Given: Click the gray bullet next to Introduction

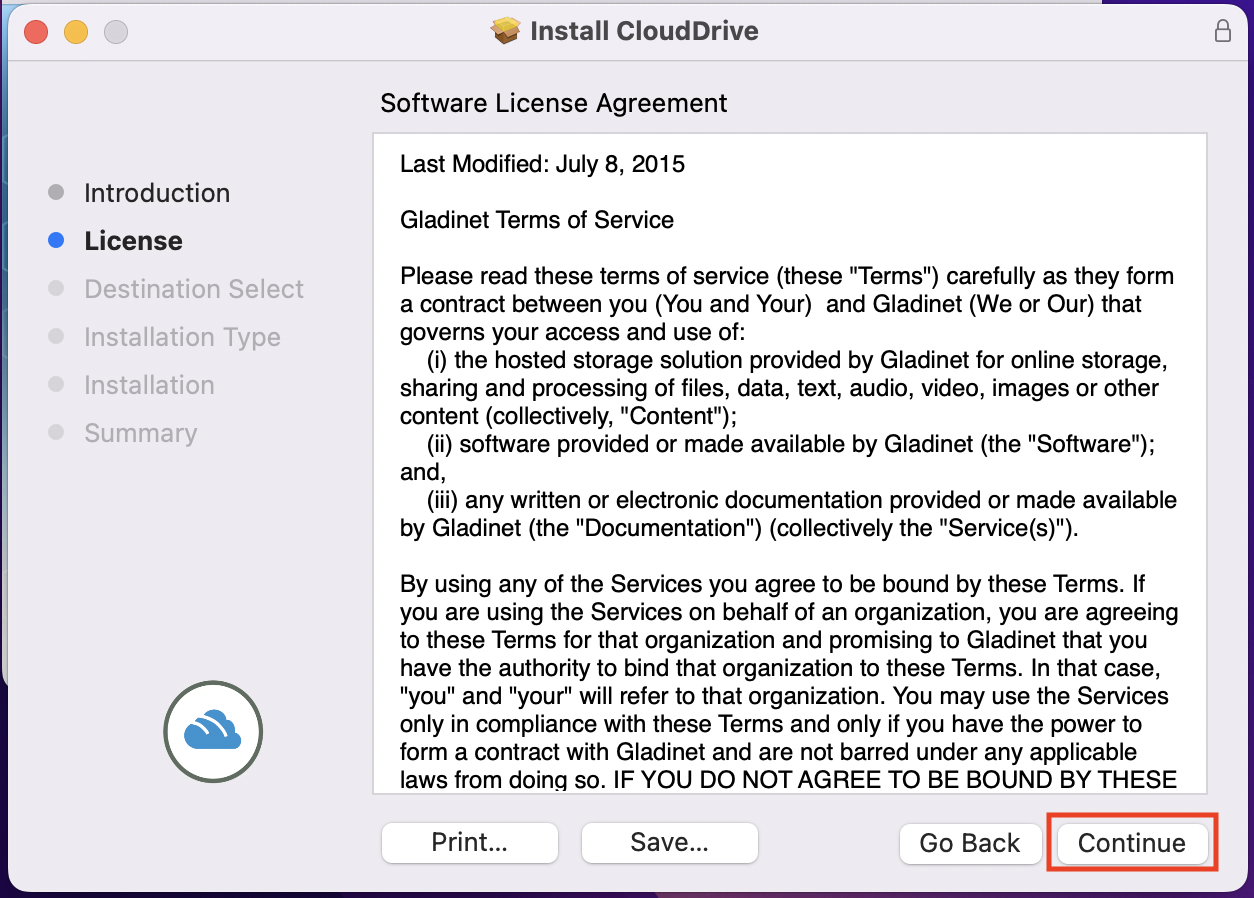Looking at the screenshot, I should pos(56,192).
